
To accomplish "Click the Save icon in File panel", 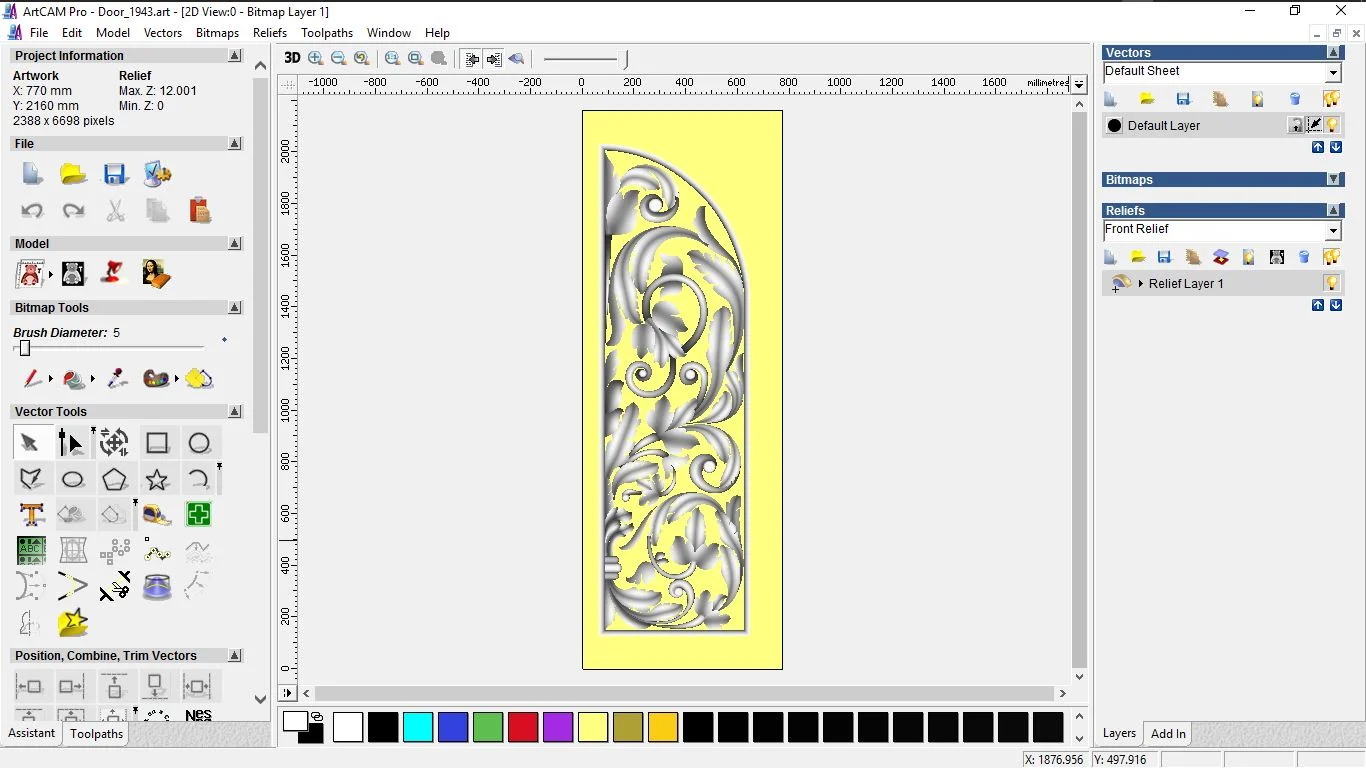I will pos(115,174).
